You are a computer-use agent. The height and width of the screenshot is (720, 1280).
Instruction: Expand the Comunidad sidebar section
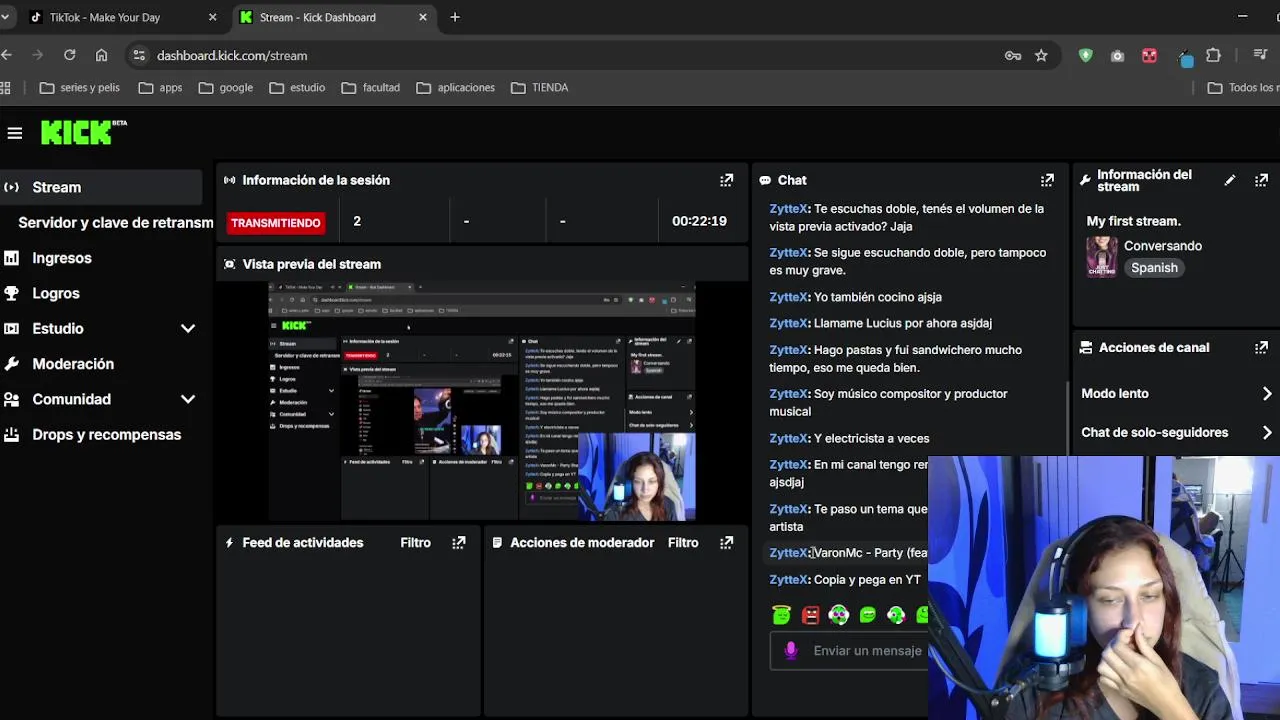point(187,399)
